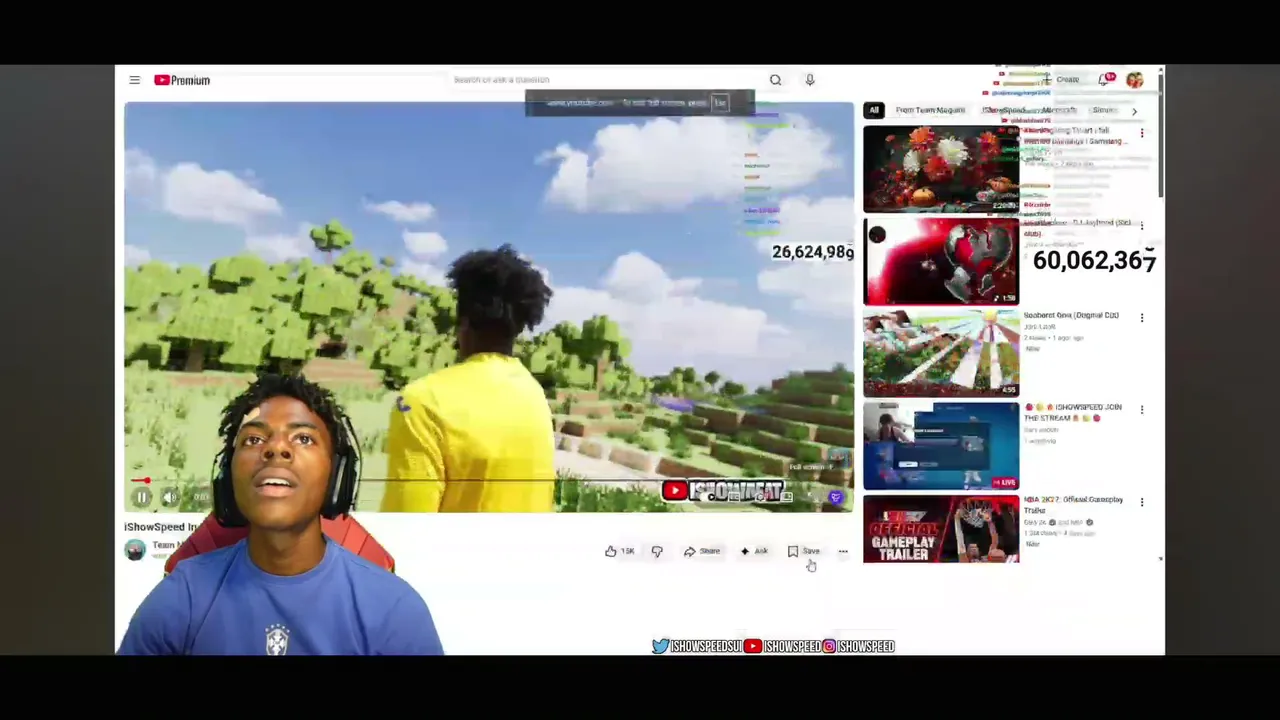1280x720 pixels.
Task: Open options for the 4:55 video
Action: pos(1142,318)
